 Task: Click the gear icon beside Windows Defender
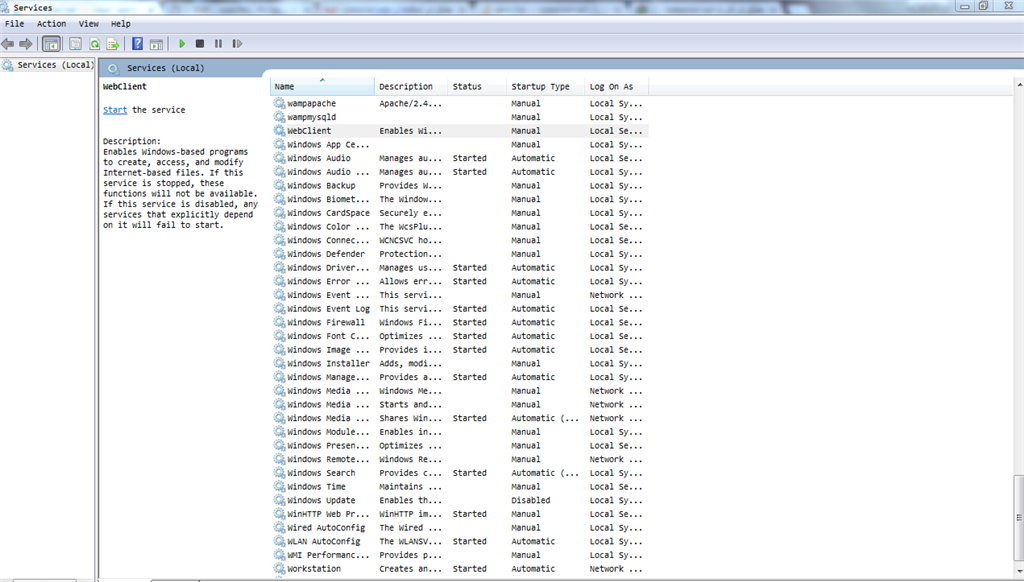point(280,254)
